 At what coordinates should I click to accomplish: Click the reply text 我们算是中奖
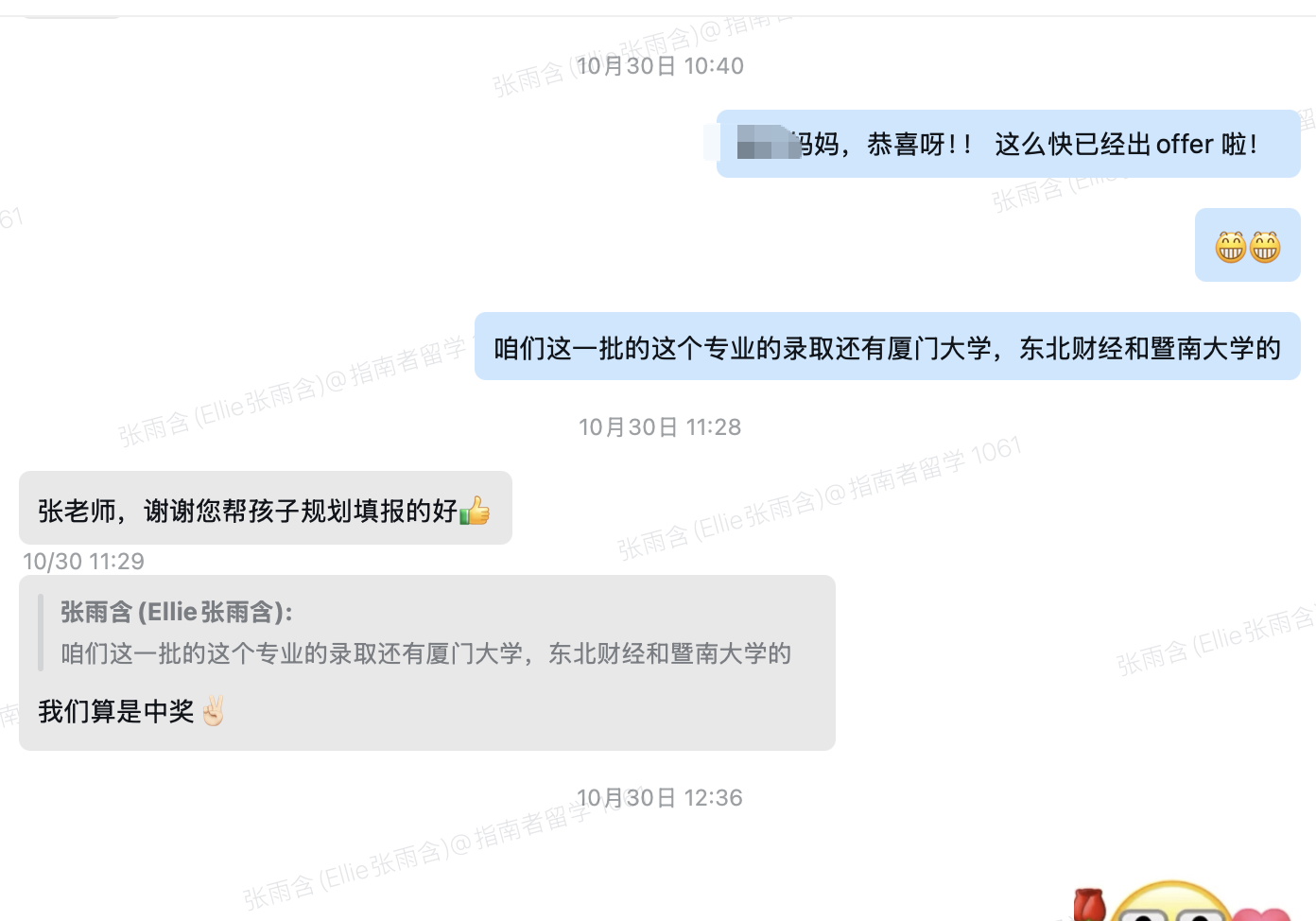click(x=116, y=711)
